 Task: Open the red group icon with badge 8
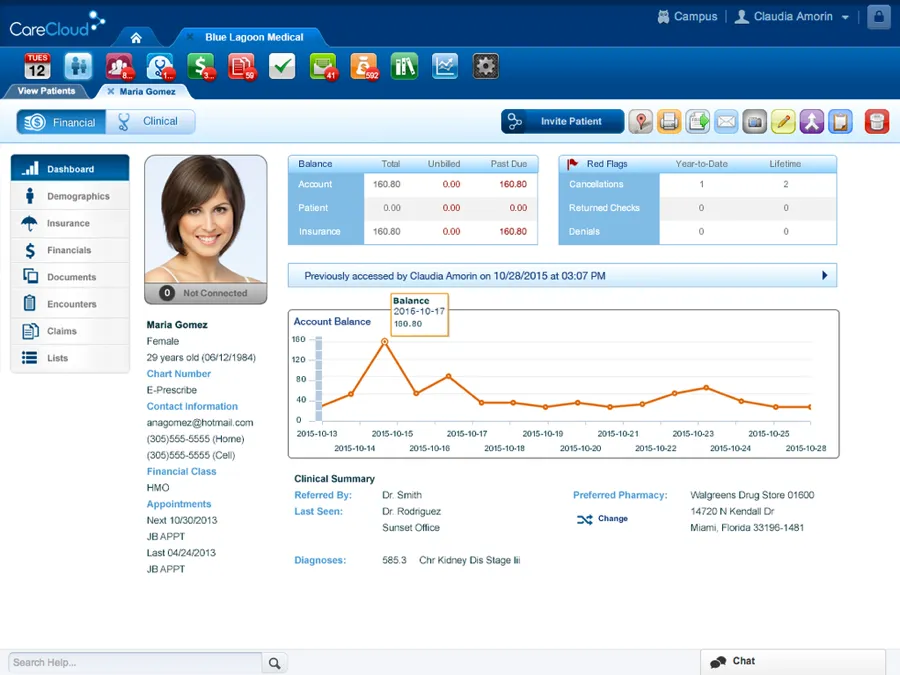pyautogui.click(x=119, y=66)
